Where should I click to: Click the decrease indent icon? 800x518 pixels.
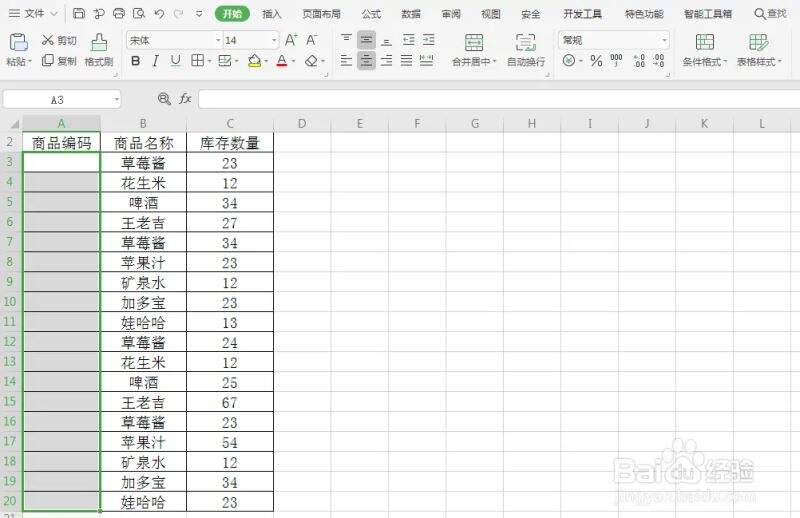click(x=409, y=39)
